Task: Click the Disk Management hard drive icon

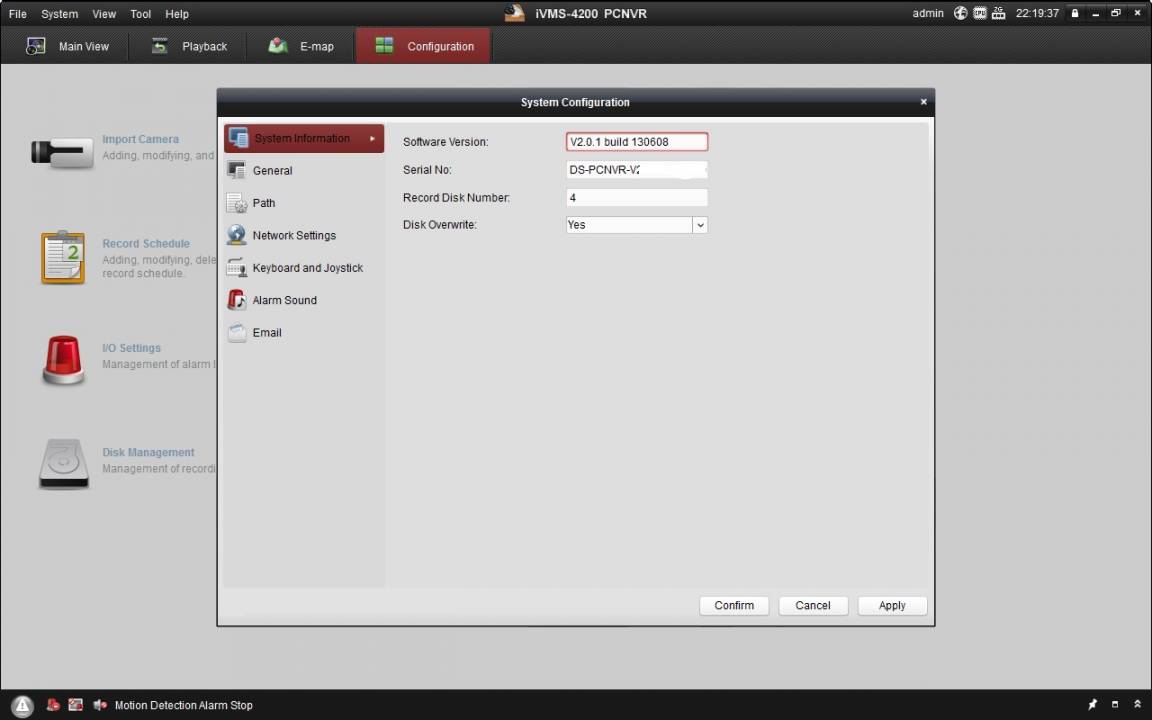Action: [64, 464]
